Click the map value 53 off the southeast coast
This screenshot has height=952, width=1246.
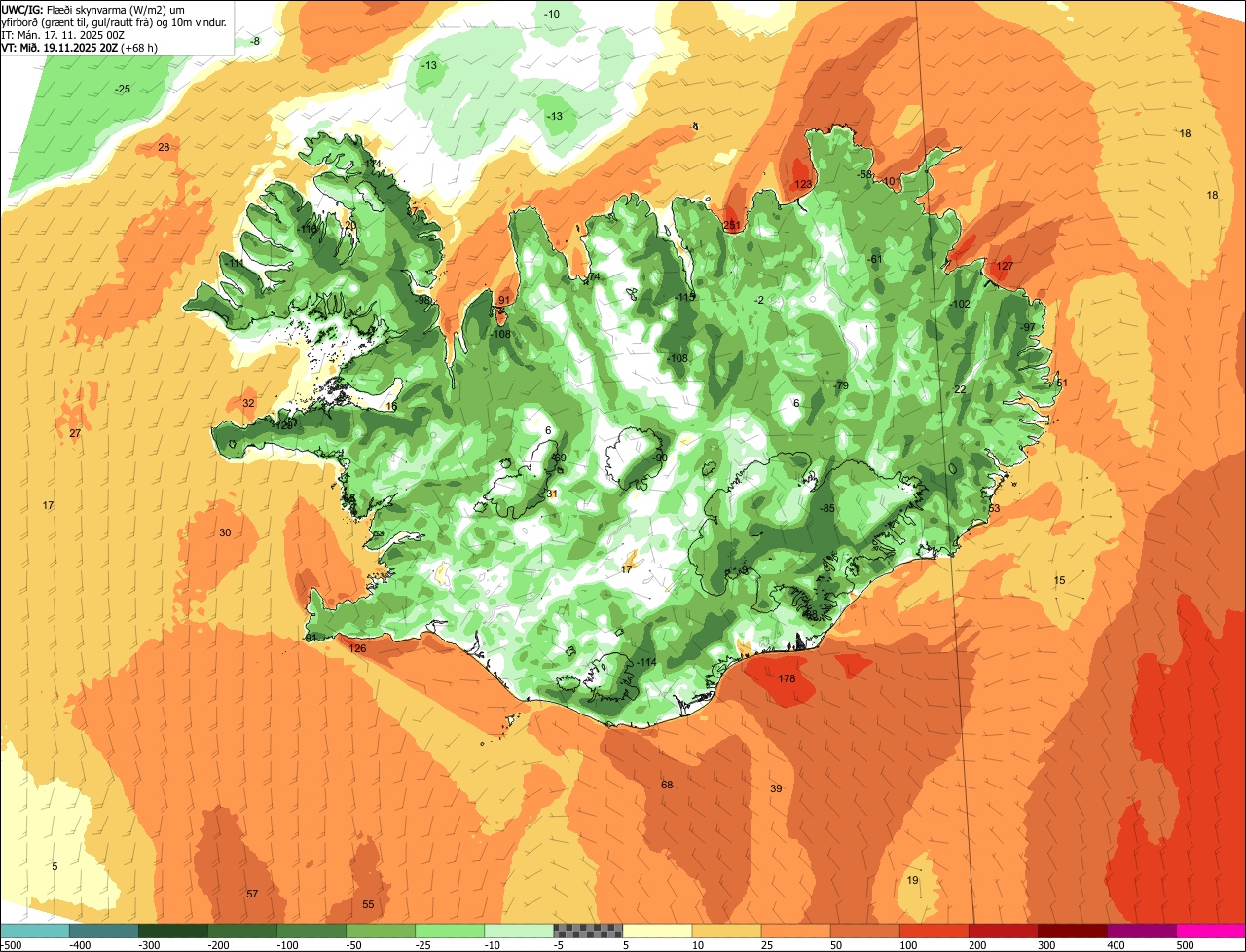[x=994, y=508]
